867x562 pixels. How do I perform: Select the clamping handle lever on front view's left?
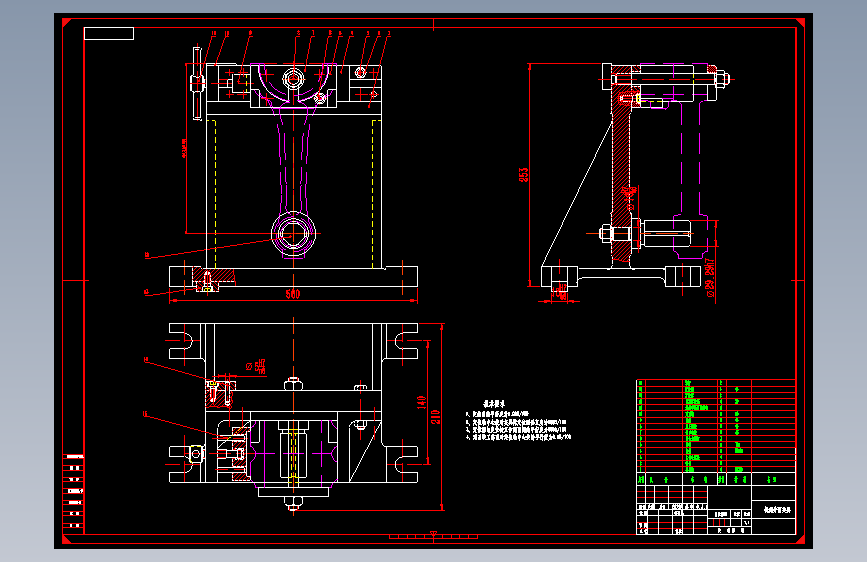click(x=196, y=83)
